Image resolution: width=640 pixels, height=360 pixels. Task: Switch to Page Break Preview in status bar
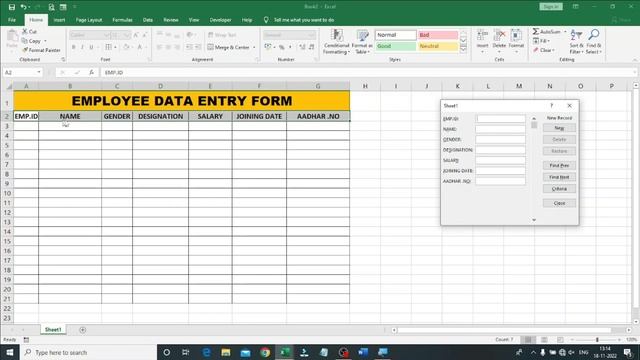pyautogui.click(x=560, y=340)
